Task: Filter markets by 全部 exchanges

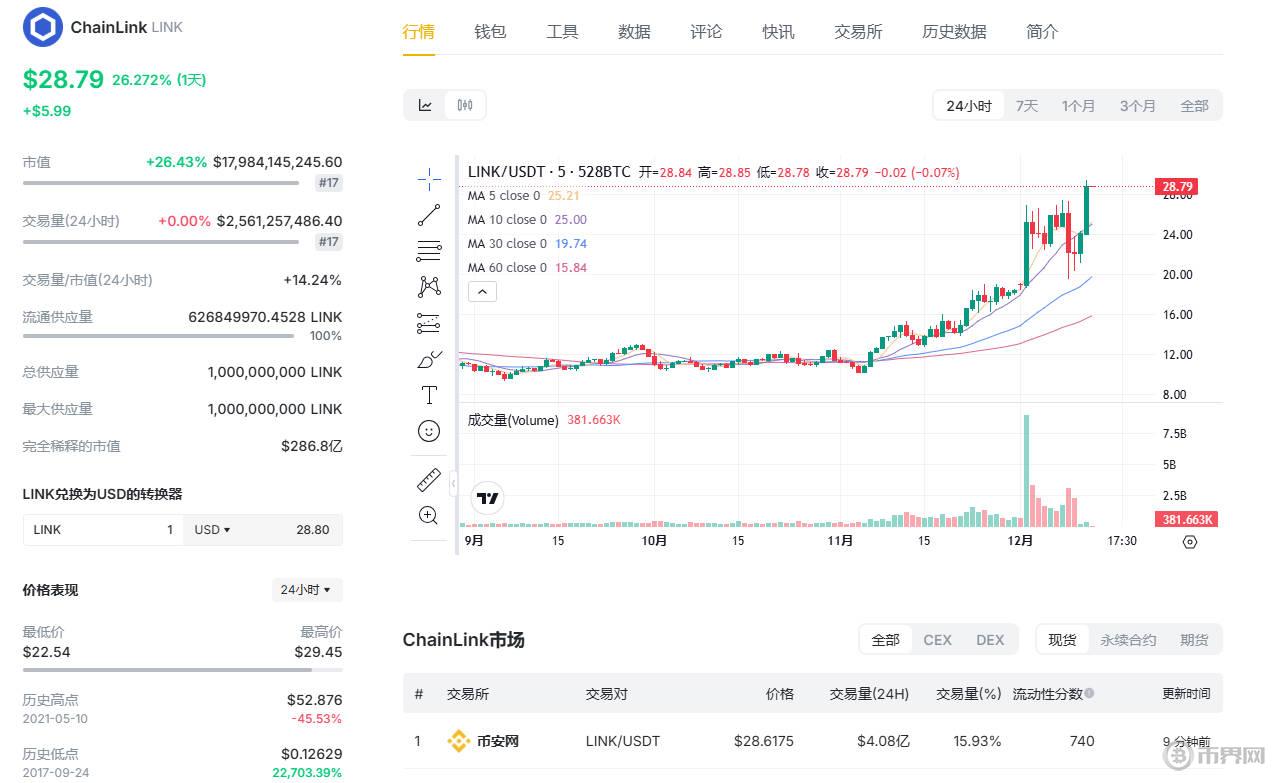Action: pos(886,640)
